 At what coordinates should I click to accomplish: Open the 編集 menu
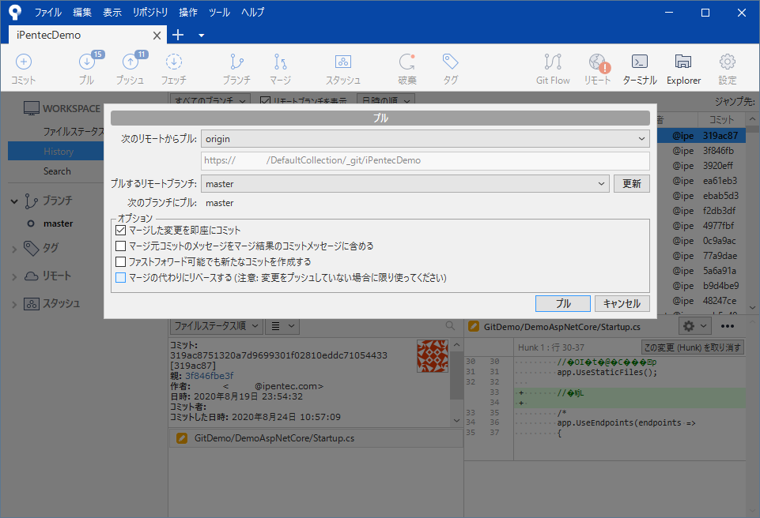pyautogui.click(x=82, y=12)
